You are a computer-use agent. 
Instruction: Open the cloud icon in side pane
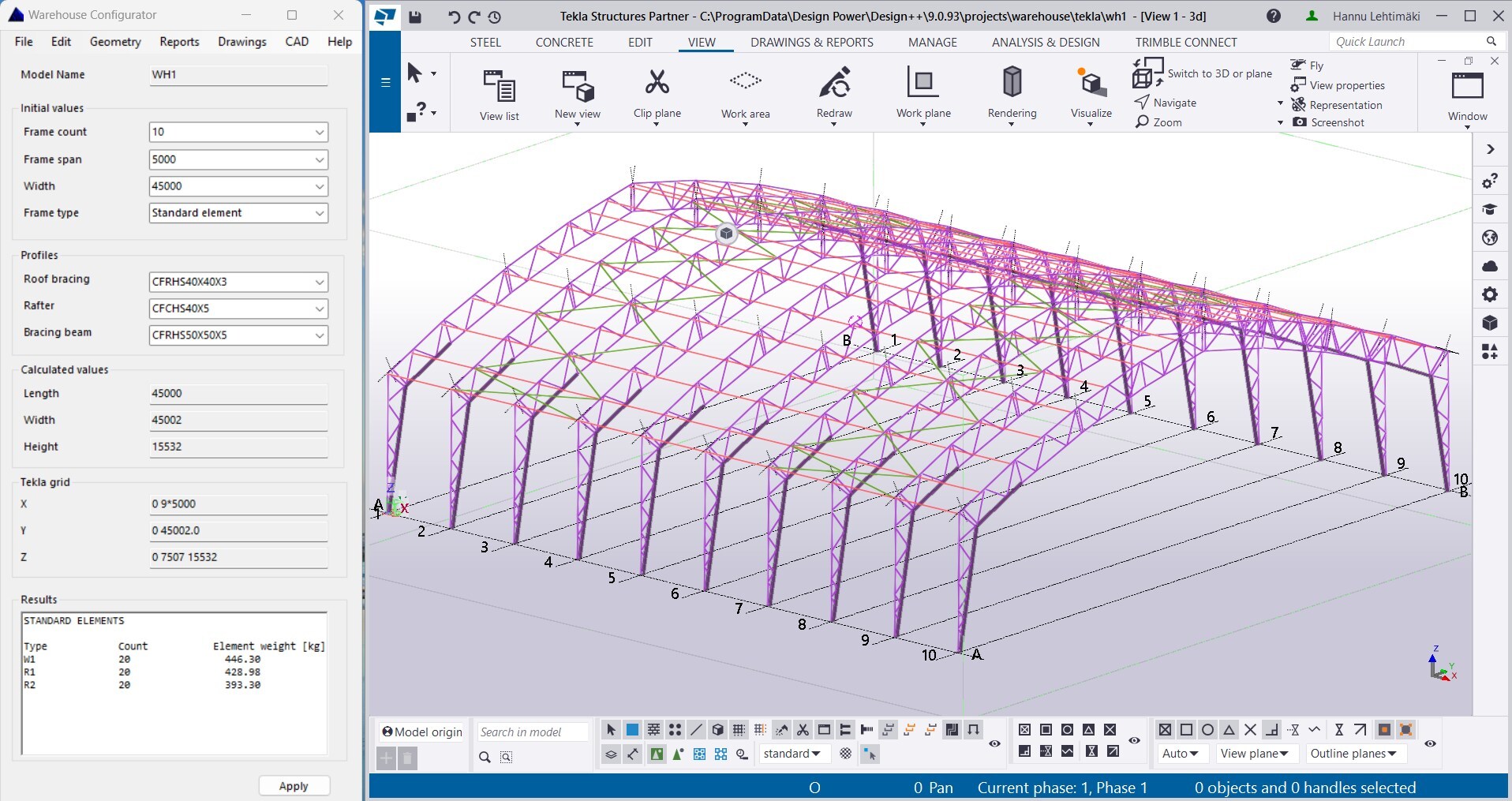point(1490,266)
